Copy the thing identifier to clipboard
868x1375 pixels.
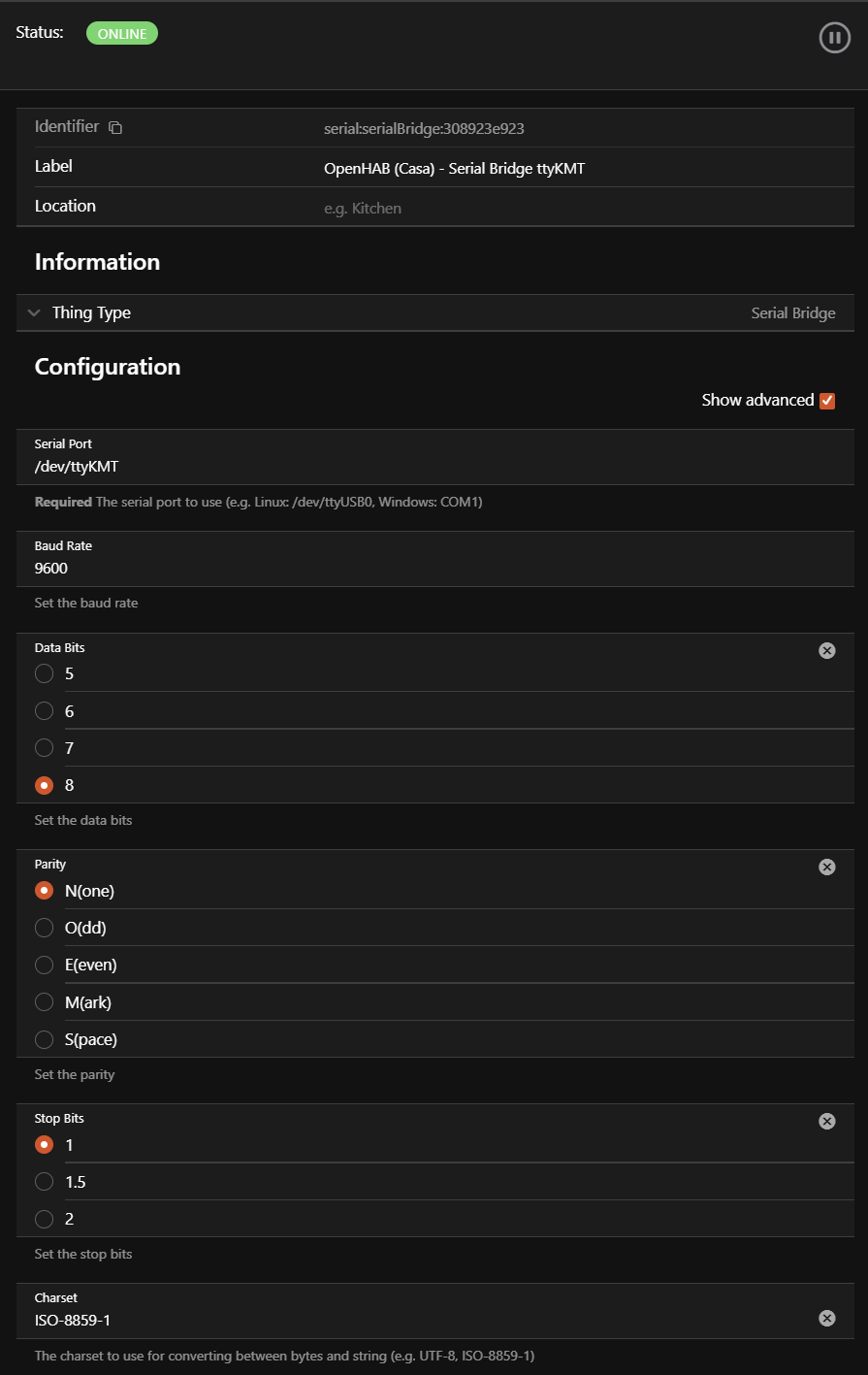(115, 127)
